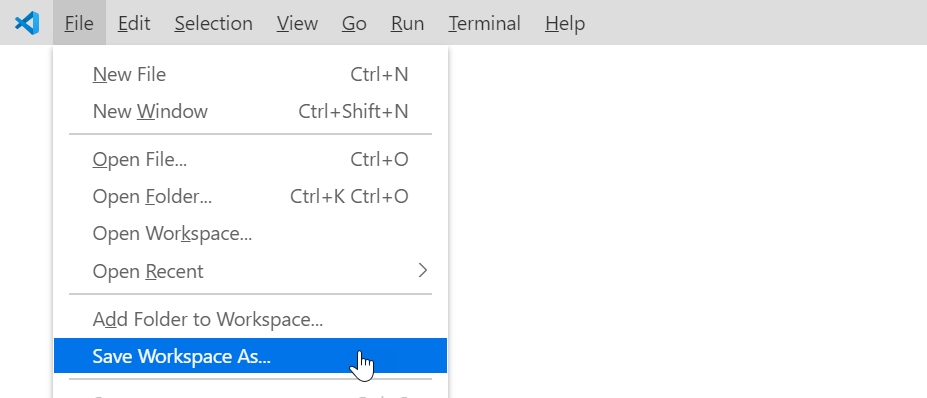Select highlighted Save Workspace As... entry

(x=251, y=356)
